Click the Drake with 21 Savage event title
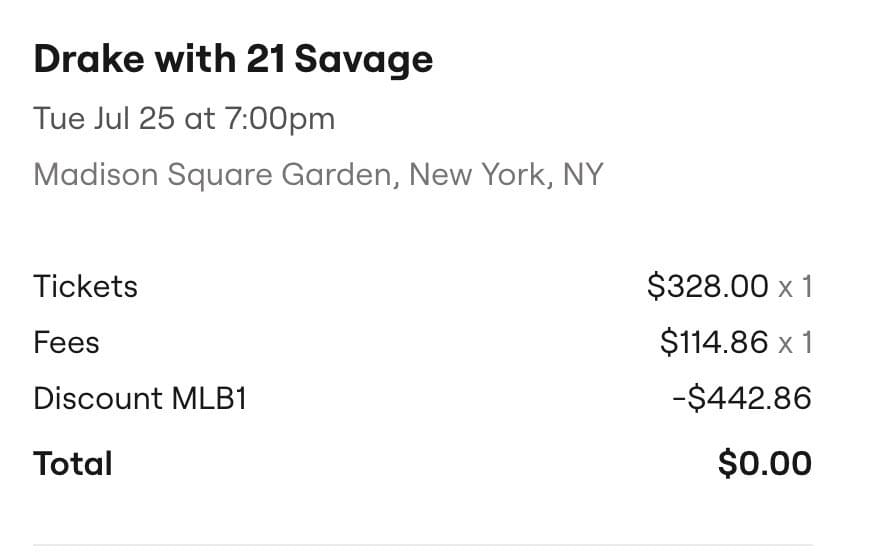Image resolution: width=884 pixels, height=552 pixels. click(x=233, y=60)
